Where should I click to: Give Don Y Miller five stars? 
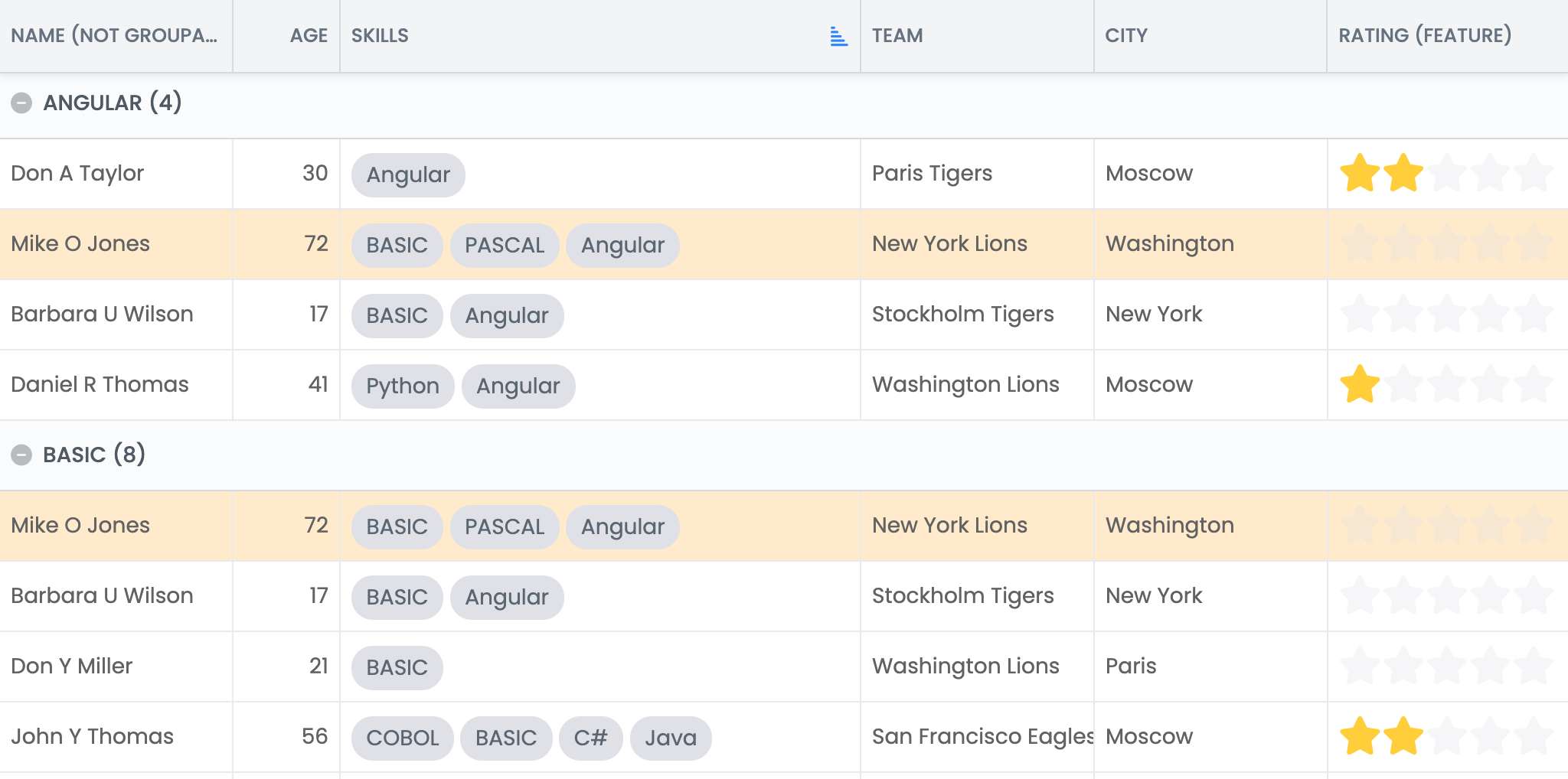click(x=1534, y=666)
